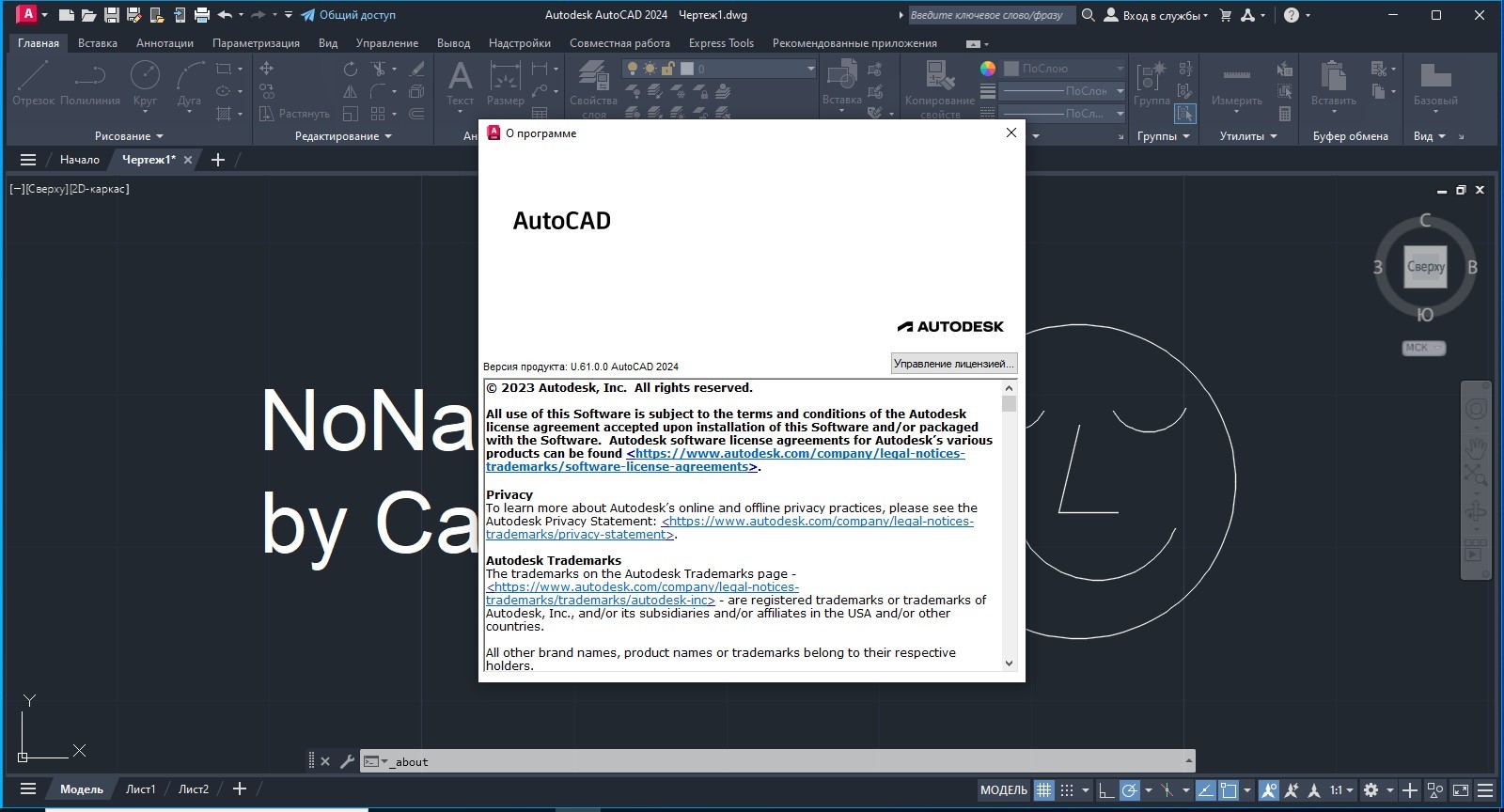Click the Measure (Измерить) tool
Screen dimensions: 1504x812
click(1236, 83)
